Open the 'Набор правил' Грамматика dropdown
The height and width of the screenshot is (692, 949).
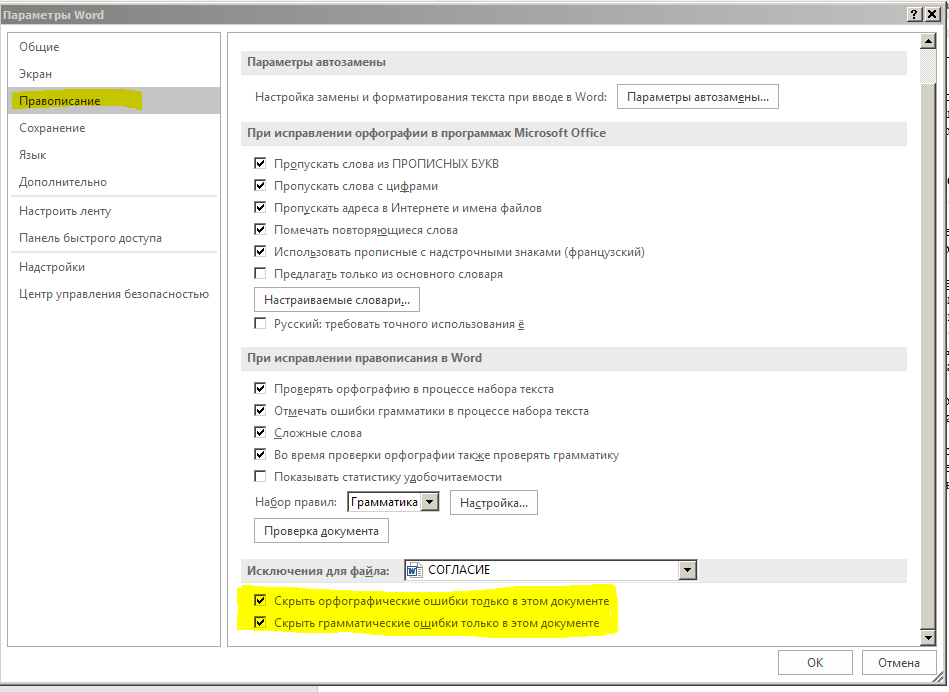tap(429, 502)
